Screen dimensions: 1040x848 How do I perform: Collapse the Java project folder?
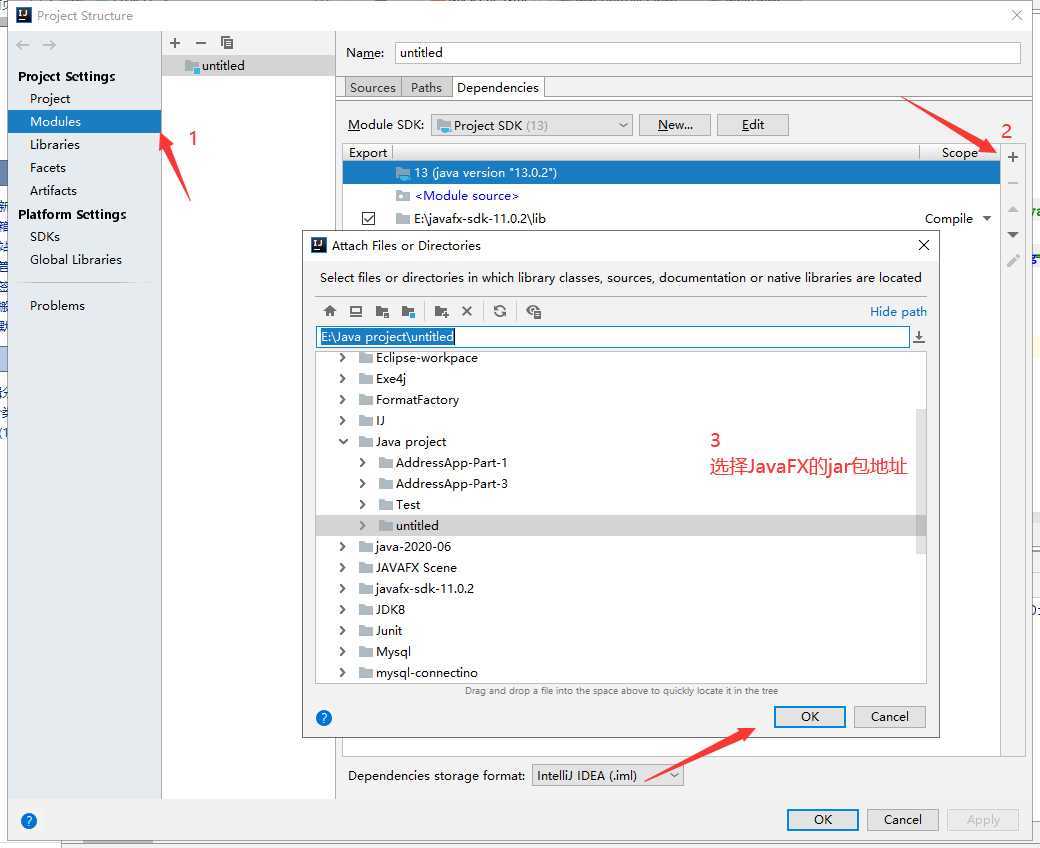(343, 442)
